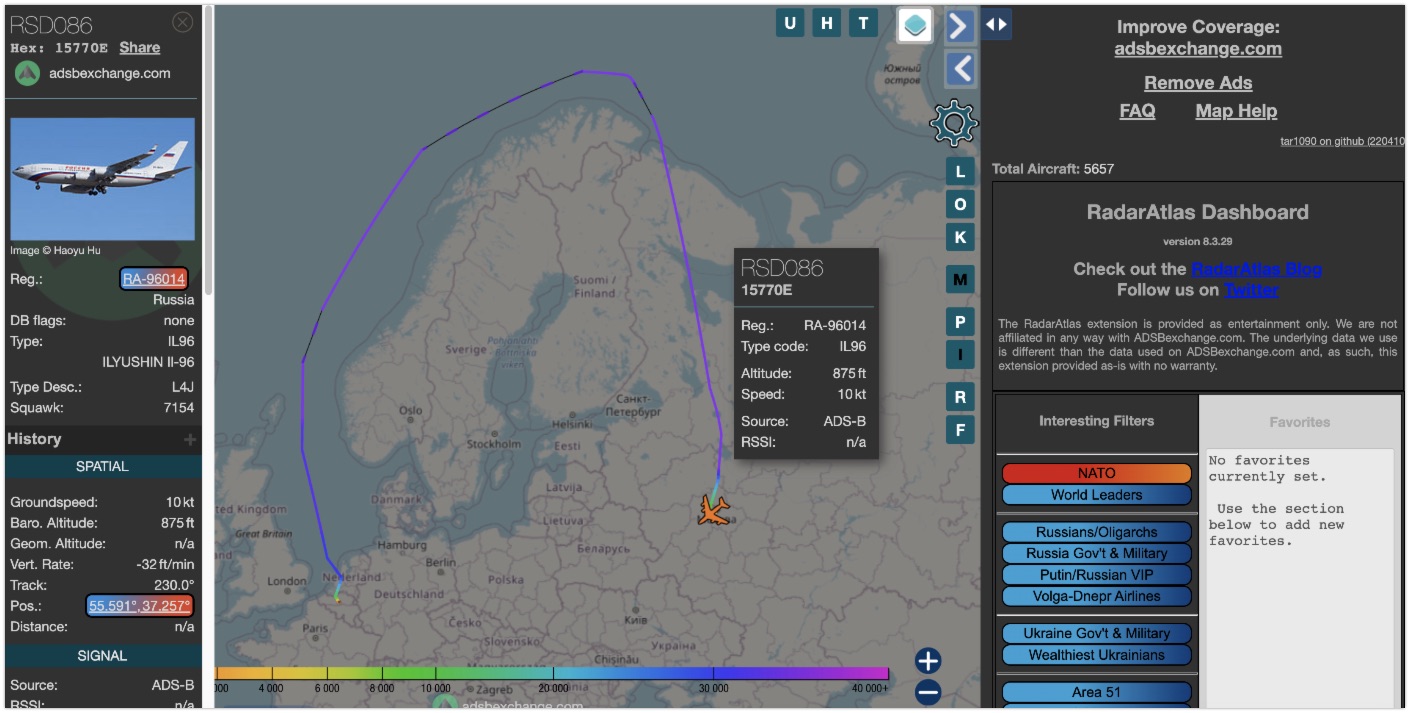Click the adsbexchange.com text in left panel
This screenshot has height=713, width=1410.
pyautogui.click(x=110, y=73)
